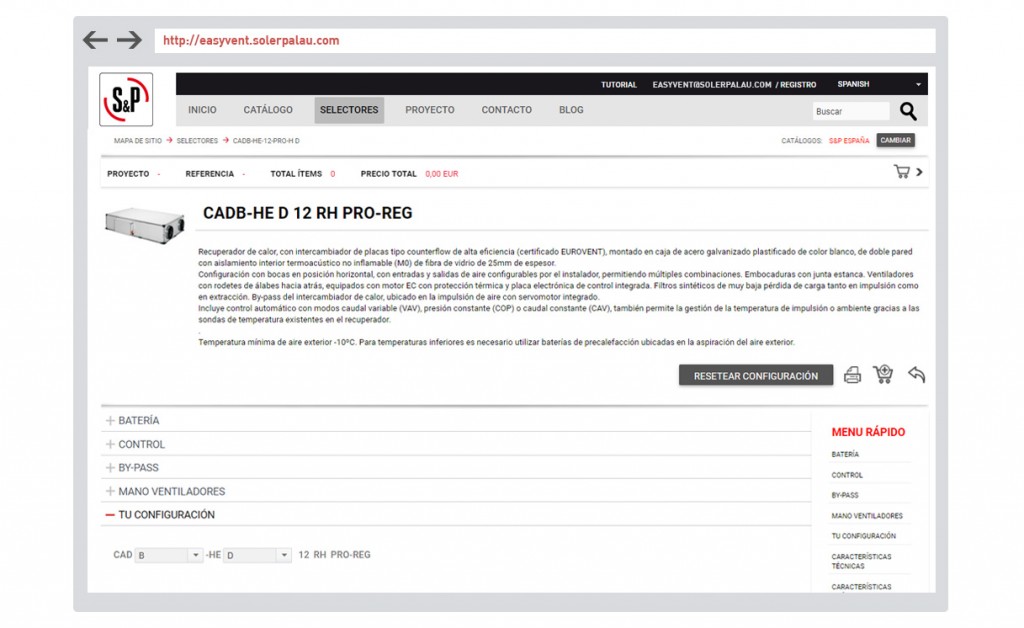Click the S&P logo

126,99
